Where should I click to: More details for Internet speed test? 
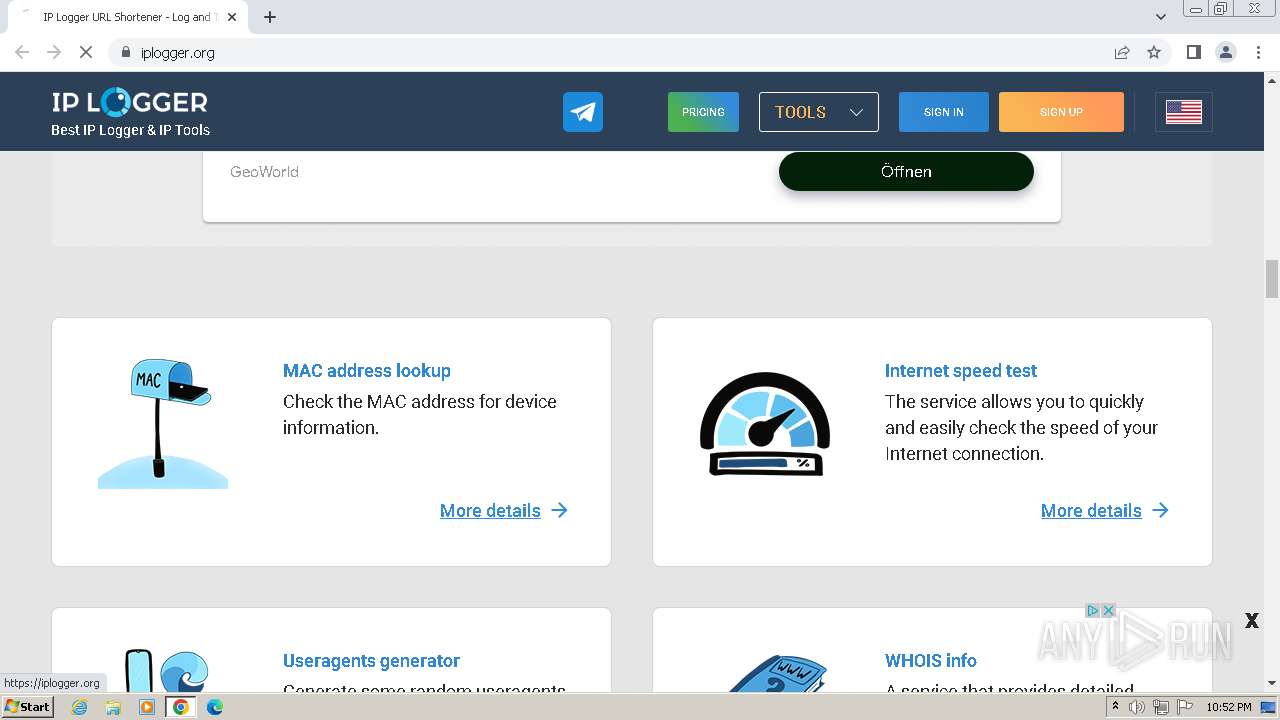pos(1105,511)
